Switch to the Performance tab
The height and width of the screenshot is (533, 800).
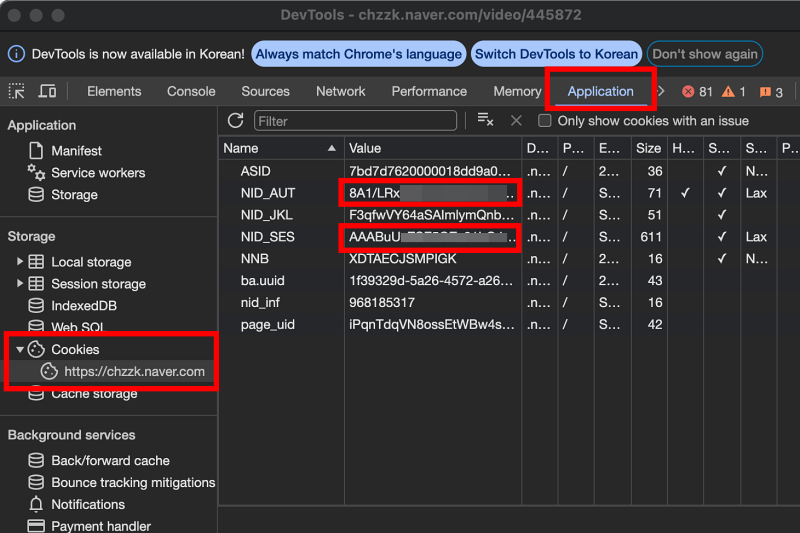[429, 91]
